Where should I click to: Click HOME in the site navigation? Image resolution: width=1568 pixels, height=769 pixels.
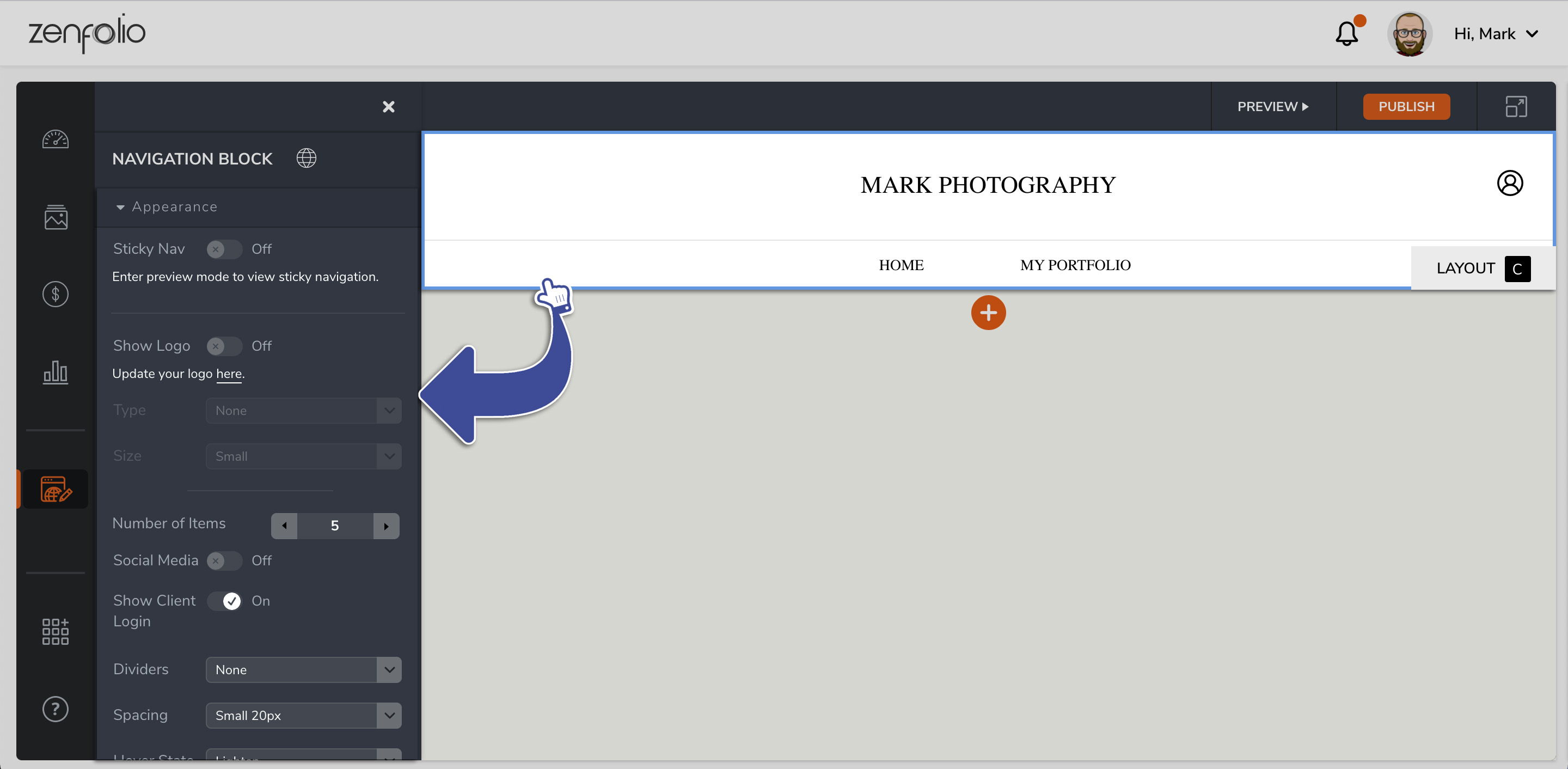[901, 265]
